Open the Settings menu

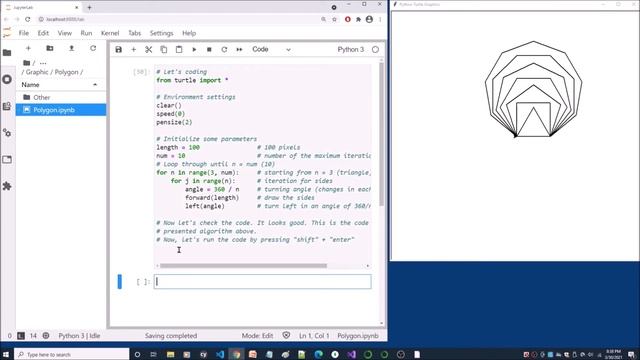coord(161,33)
